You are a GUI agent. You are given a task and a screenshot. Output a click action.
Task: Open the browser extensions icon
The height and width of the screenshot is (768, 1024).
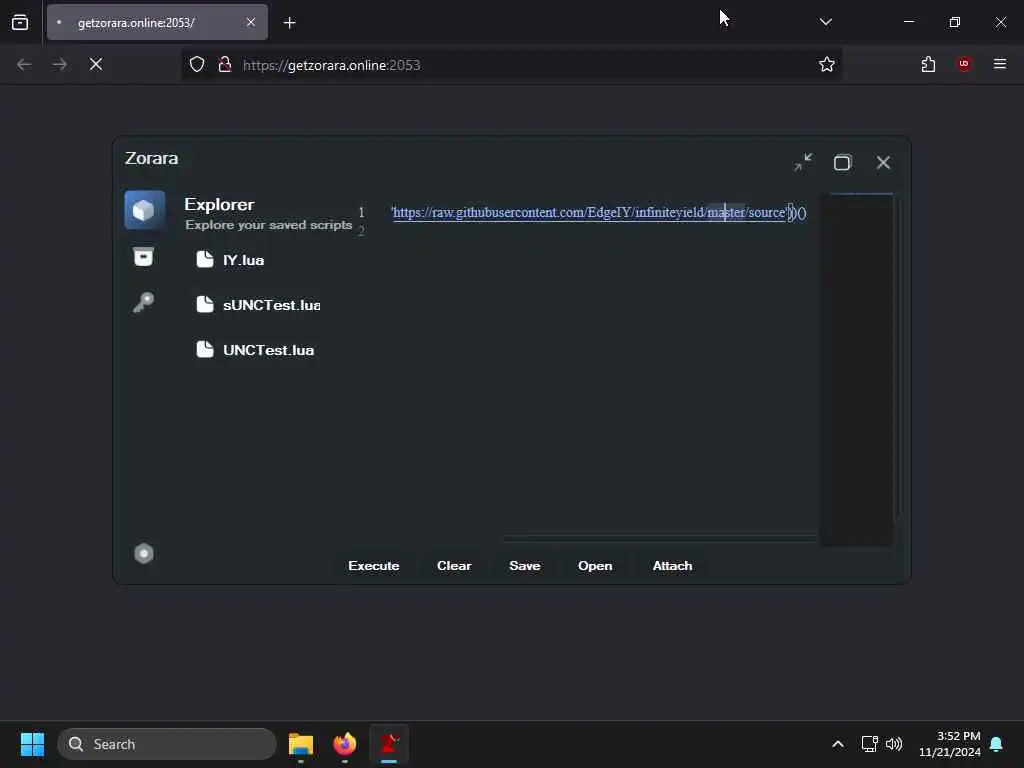[x=928, y=64]
